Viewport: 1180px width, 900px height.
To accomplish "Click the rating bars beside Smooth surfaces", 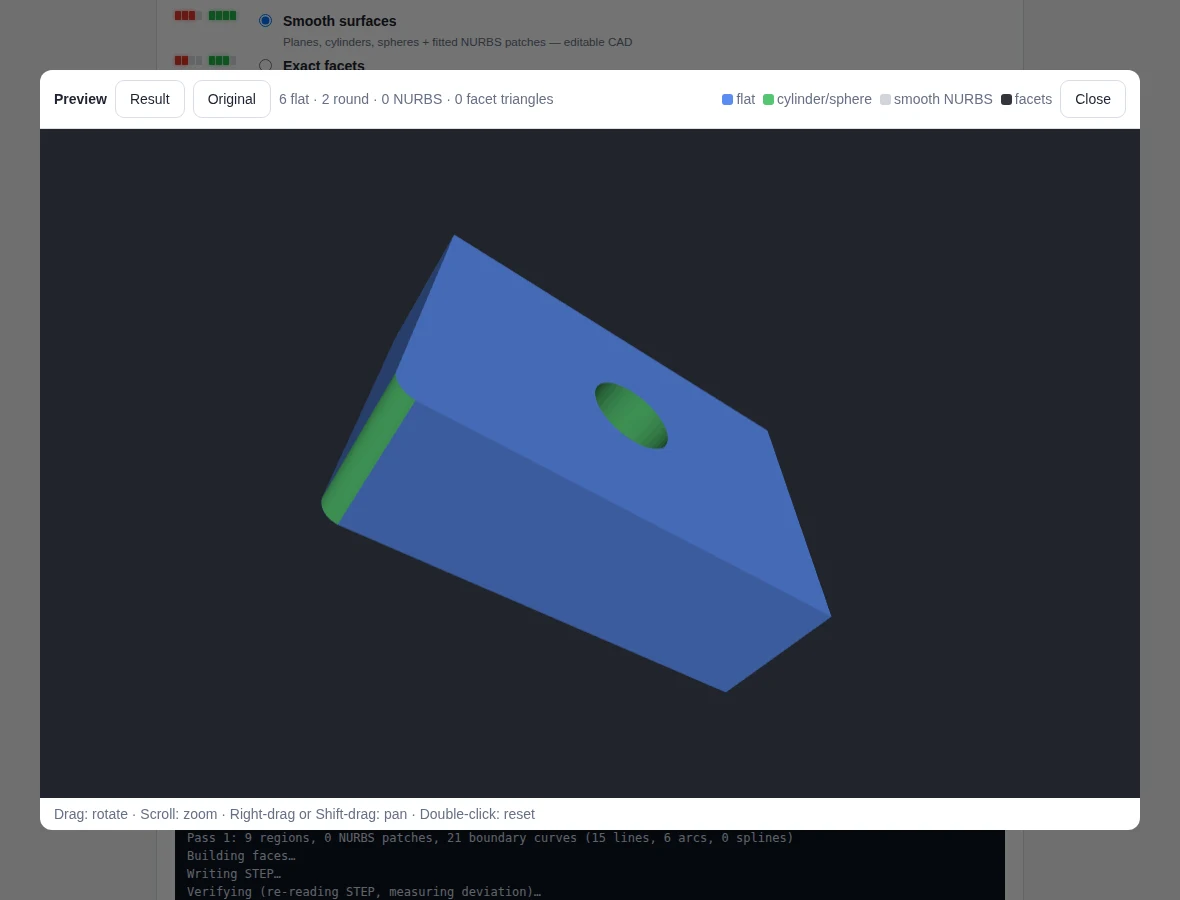I will [205, 16].
